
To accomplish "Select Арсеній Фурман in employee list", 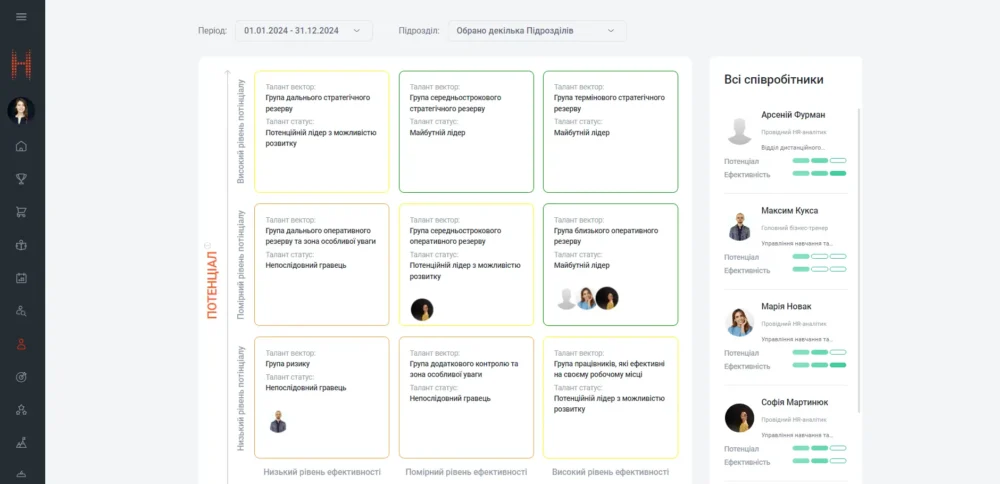I will (793, 115).
